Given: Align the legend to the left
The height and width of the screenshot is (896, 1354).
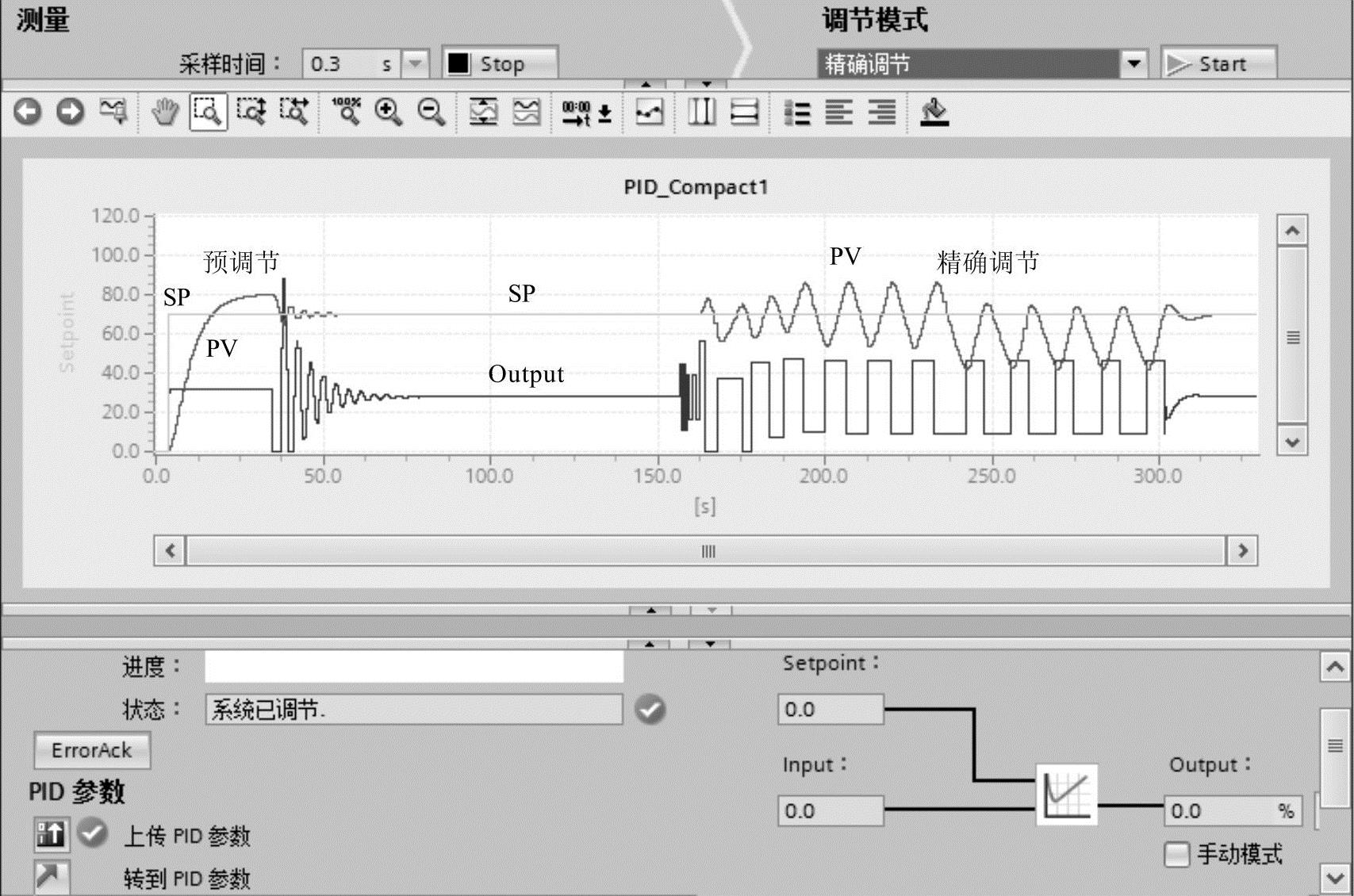Looking at the screenshot, I should coord(839,112).
